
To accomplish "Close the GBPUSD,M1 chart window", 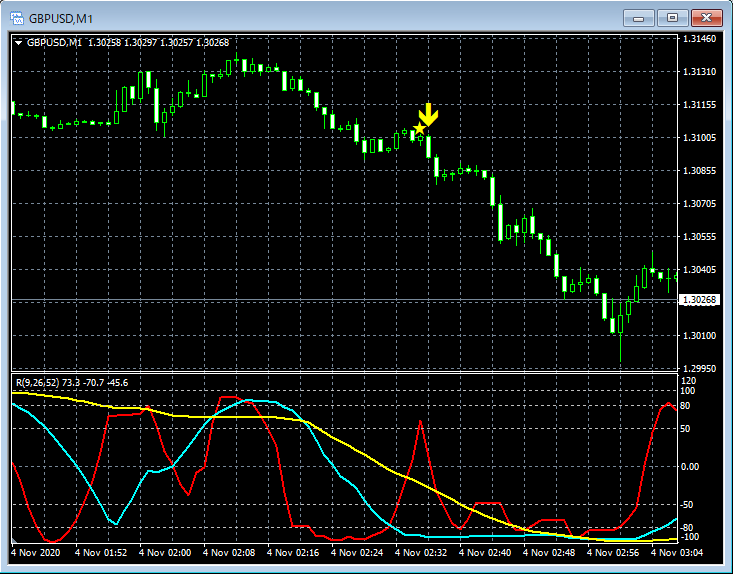I will point(706,18).
